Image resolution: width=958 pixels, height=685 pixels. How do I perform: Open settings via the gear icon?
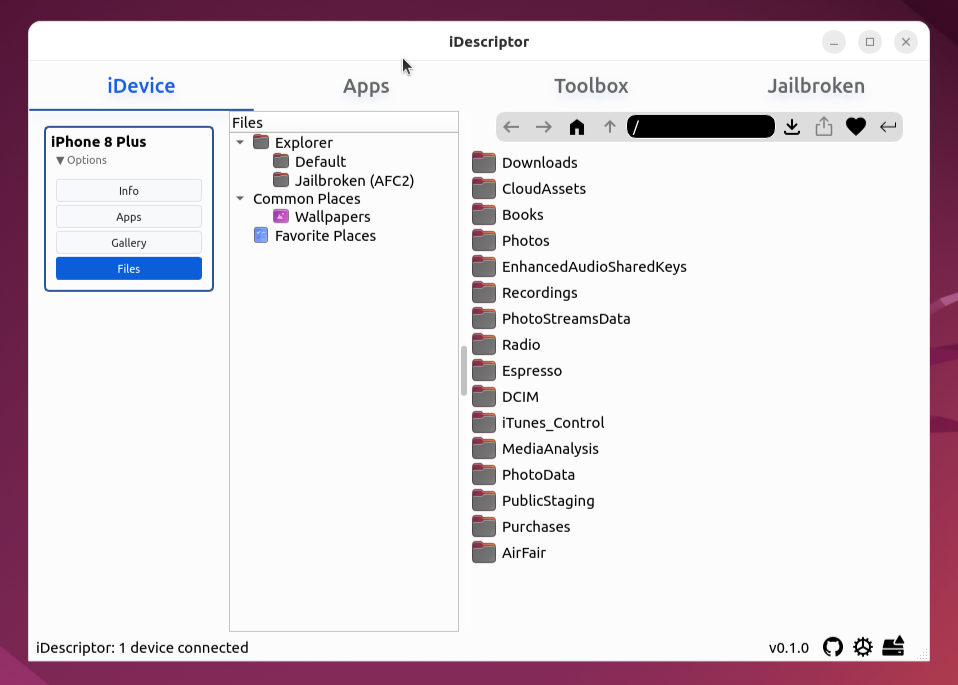[x=863, y=647]
